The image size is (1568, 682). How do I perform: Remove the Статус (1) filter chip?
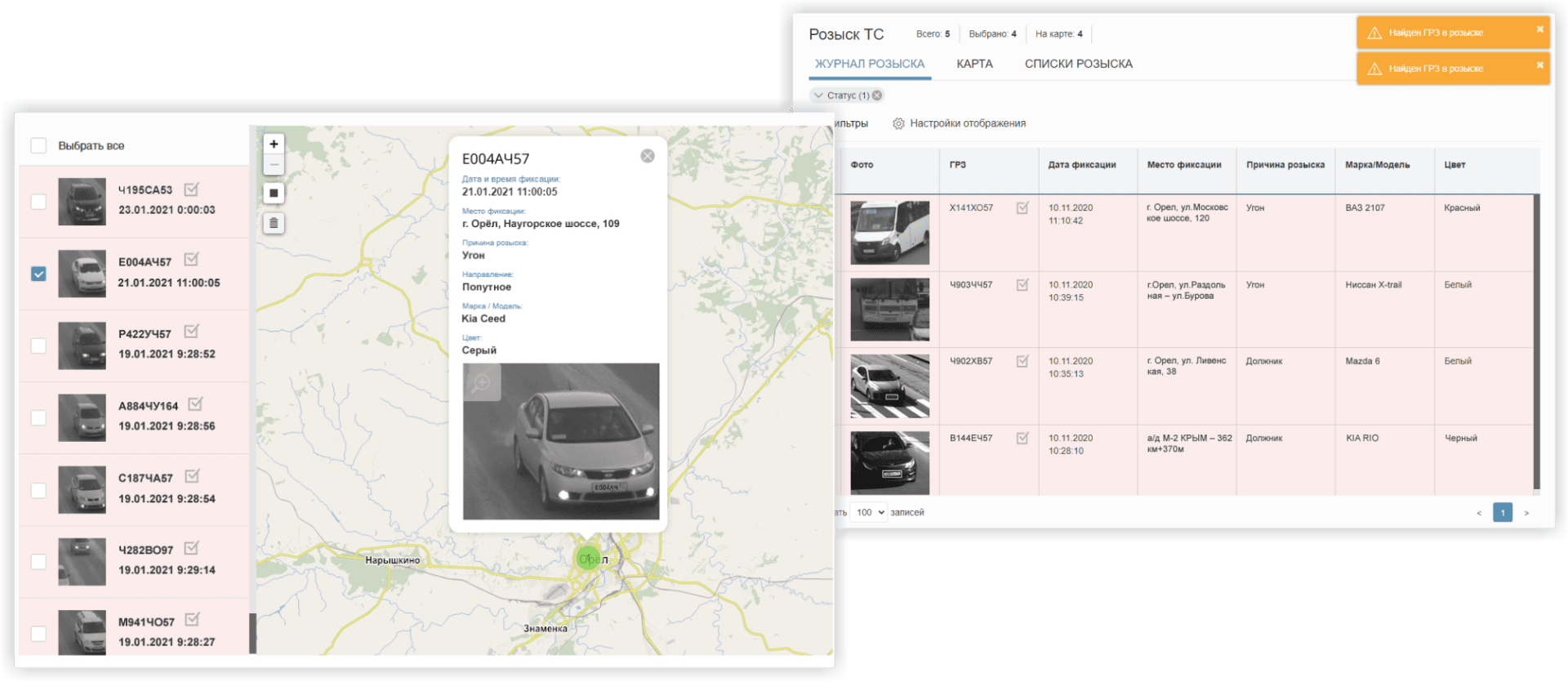(x=877, y=96)
